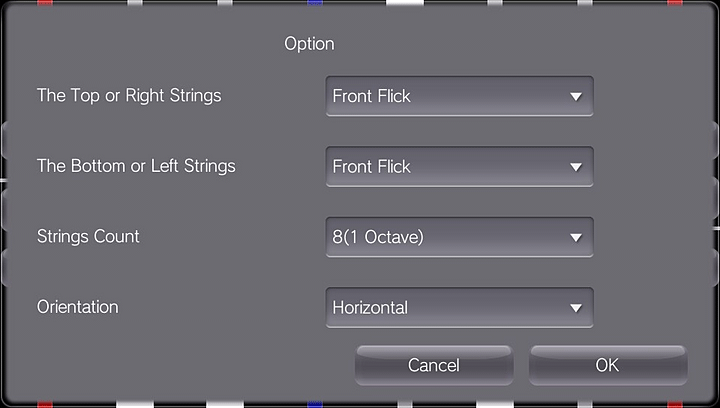Tap the red string marker at top-right
The width and height of the screenshot is (720, 408).
click(x=675, y=3)
